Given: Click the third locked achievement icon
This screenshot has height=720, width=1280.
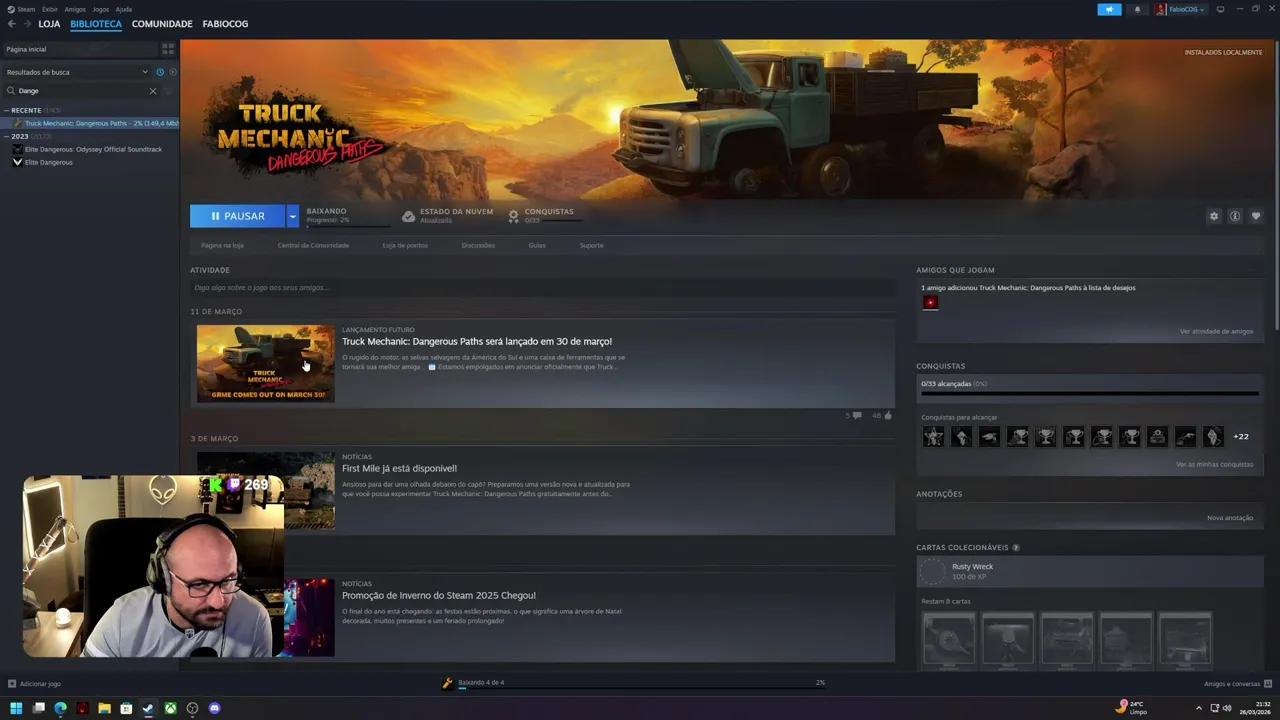Looking at the screenshot, I should [989, 437].
